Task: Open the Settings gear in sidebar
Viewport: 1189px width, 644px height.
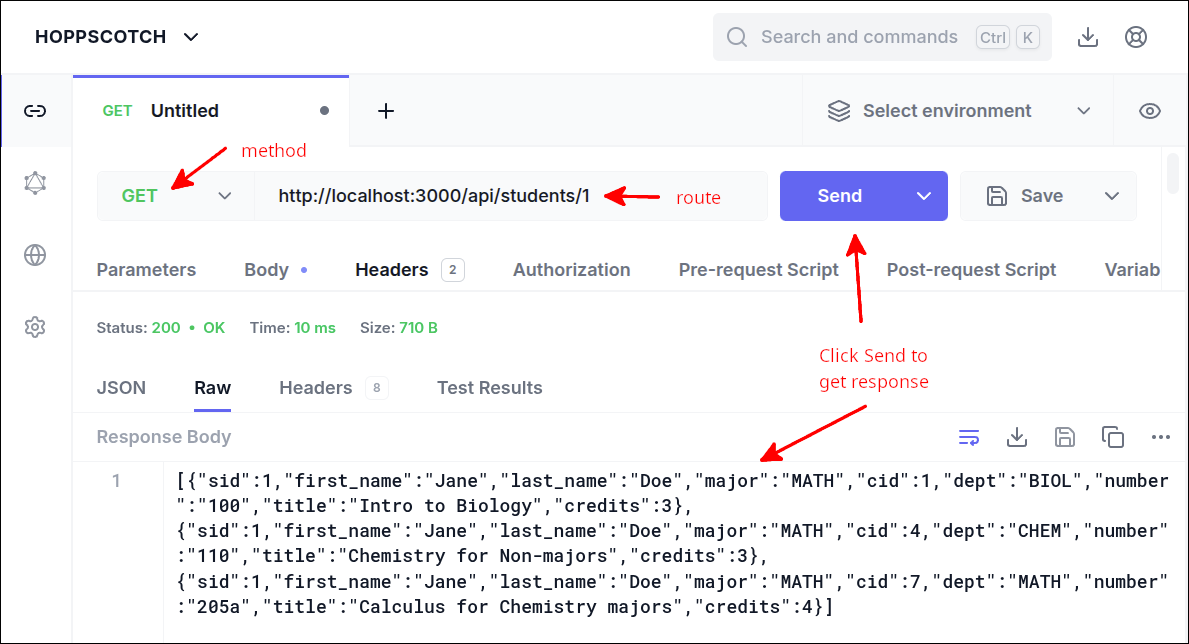Action: point(36,327)
